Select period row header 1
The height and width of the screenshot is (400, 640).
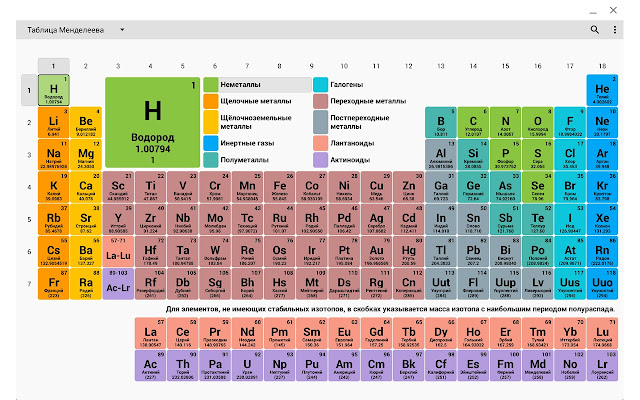[29, 90]
